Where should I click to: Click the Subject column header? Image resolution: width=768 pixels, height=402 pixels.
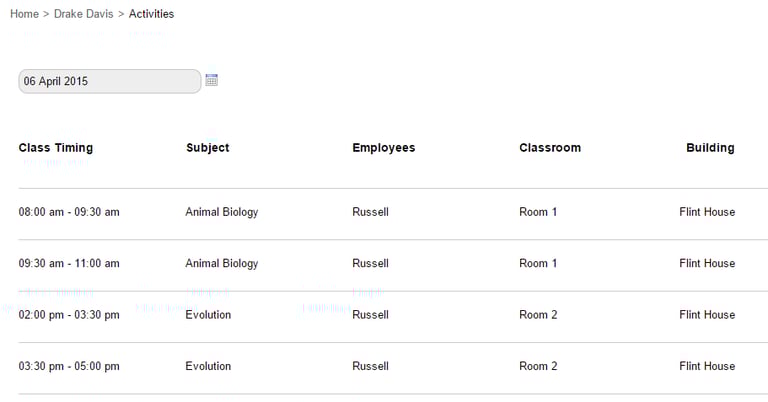(208, 148)
